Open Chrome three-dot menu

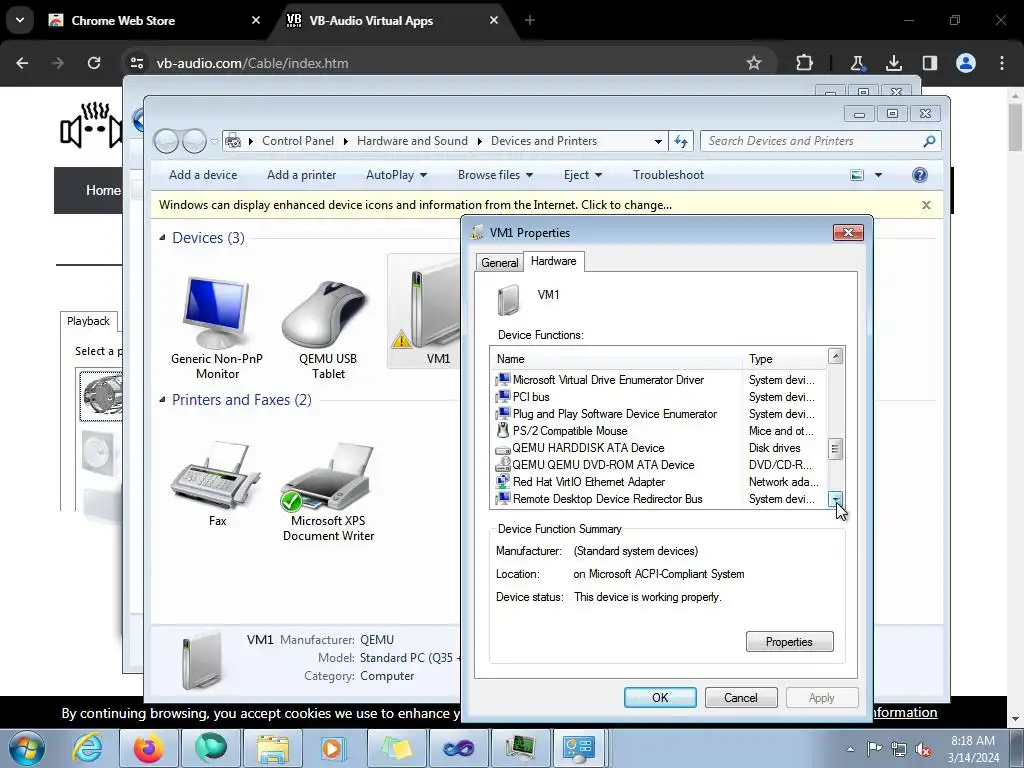click(x=1002, y=63)
